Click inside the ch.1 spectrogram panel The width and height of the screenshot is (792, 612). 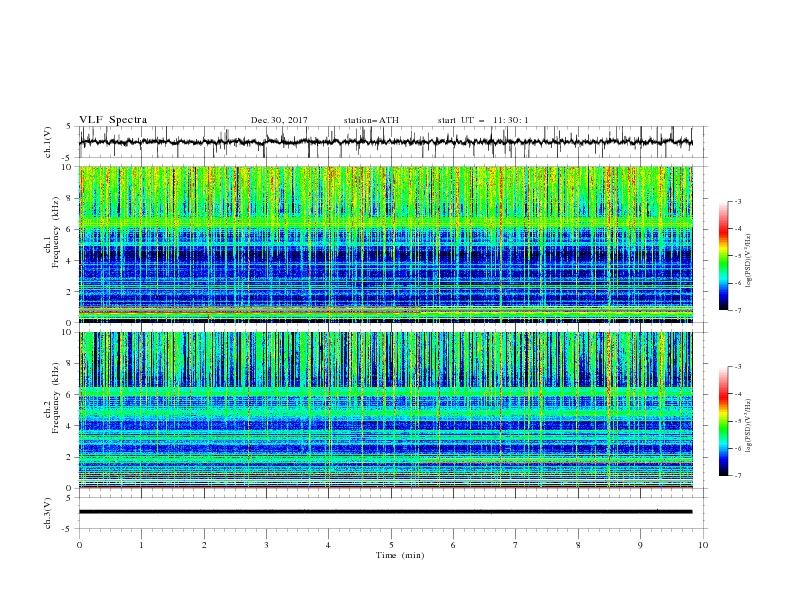[x=386, y=244]
